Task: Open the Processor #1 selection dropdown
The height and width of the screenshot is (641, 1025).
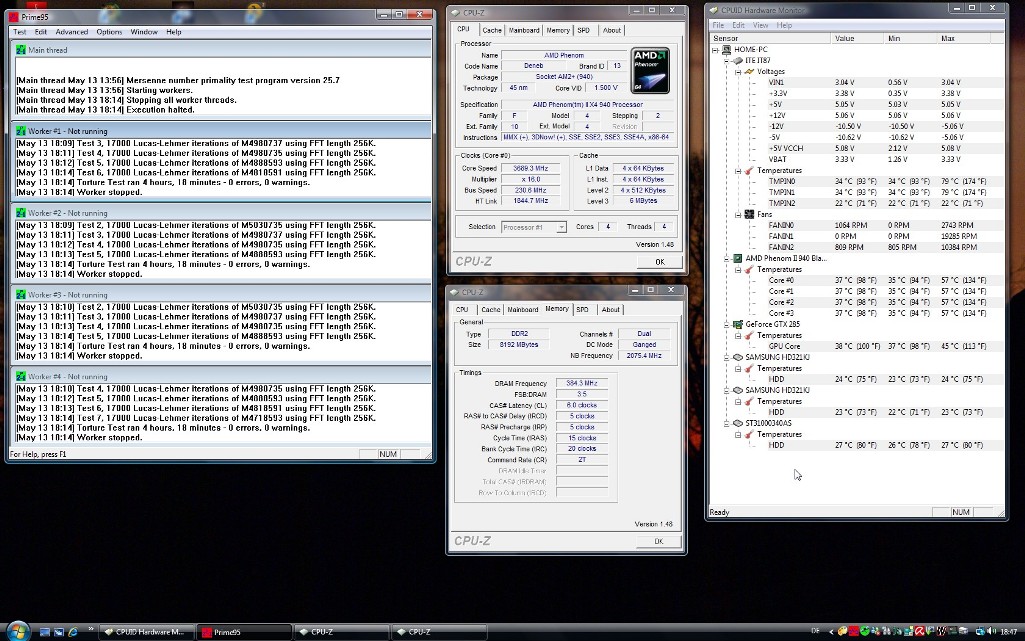Action: pos(561,227)
